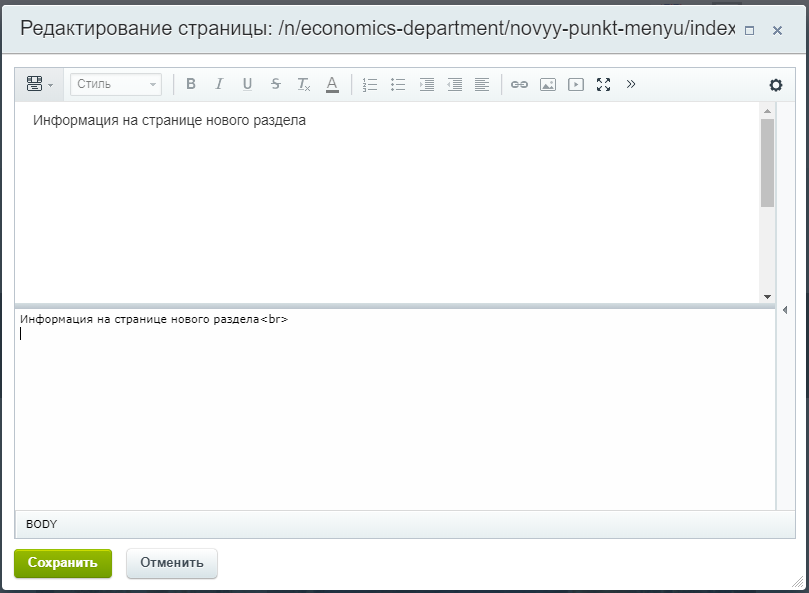Viewport: 809px width, 593px height.
Task: Click the visual editor scrollbar thumb
Action: [x=767, y=163]
